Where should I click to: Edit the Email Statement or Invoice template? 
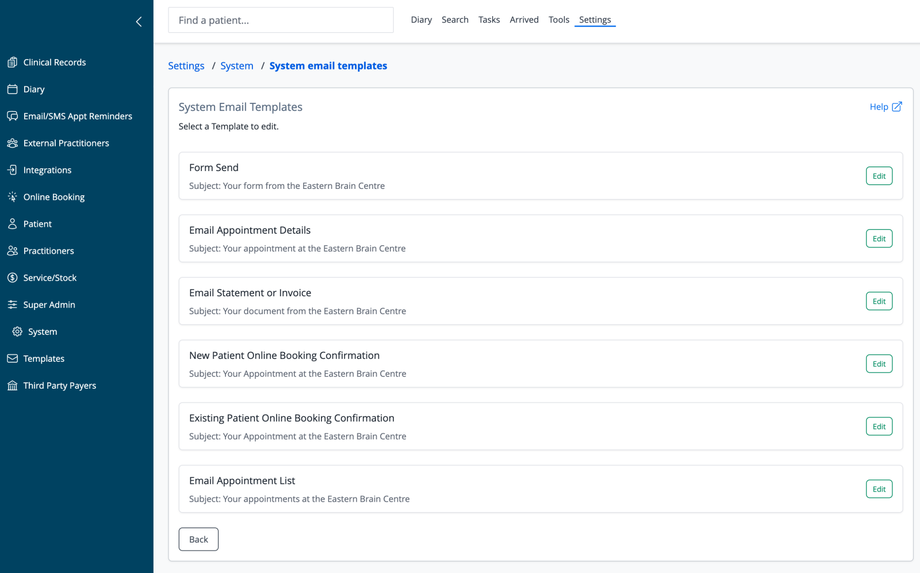pos(878,301)
